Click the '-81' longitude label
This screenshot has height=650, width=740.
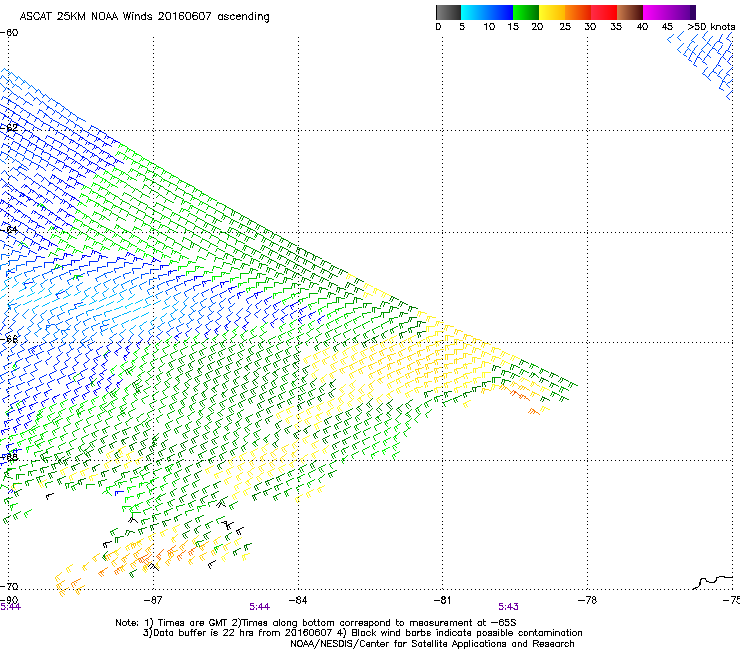[x=442, y=600]
